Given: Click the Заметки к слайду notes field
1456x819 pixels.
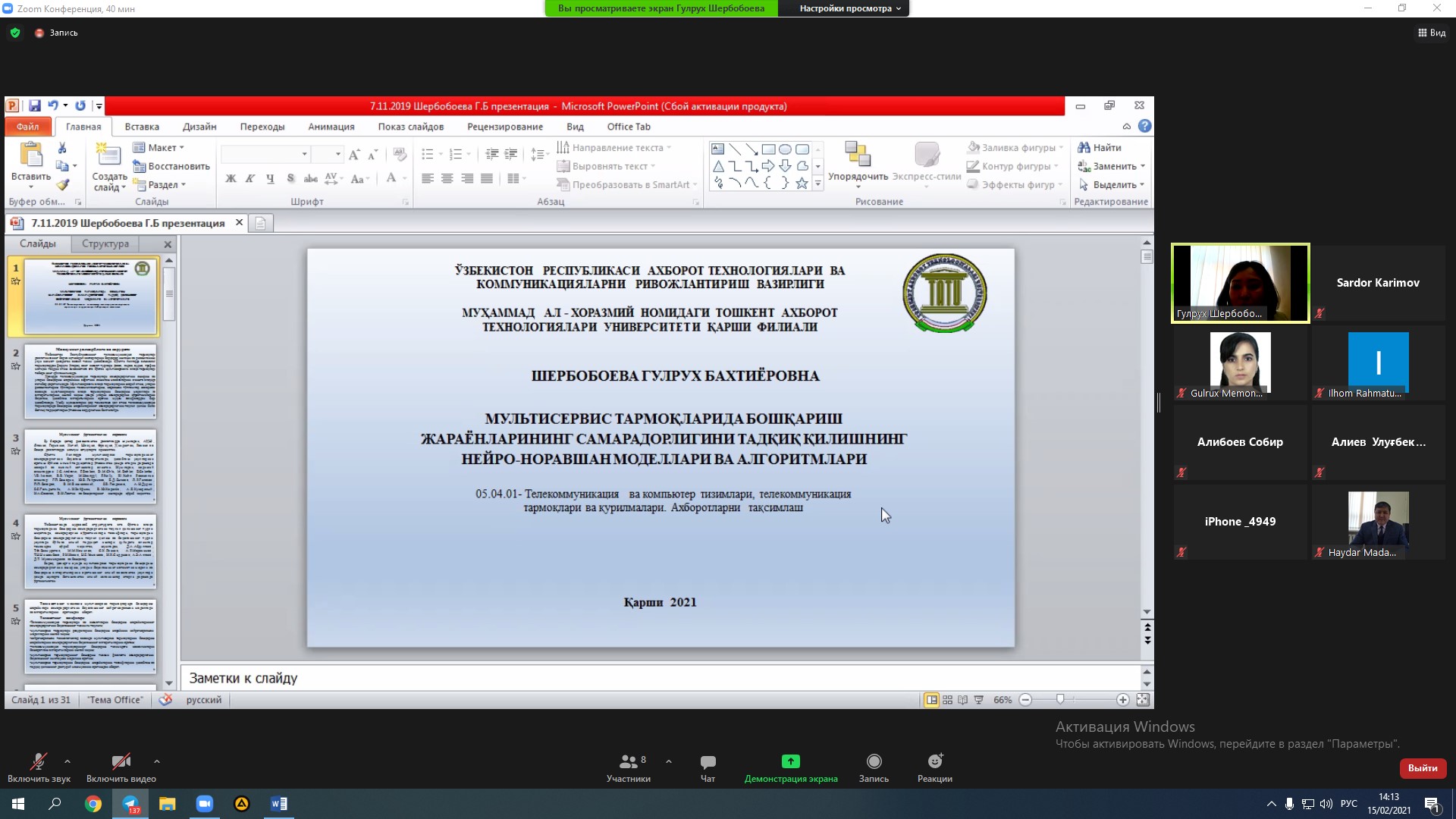Looking at the screenshot, I should click(661, 678).
